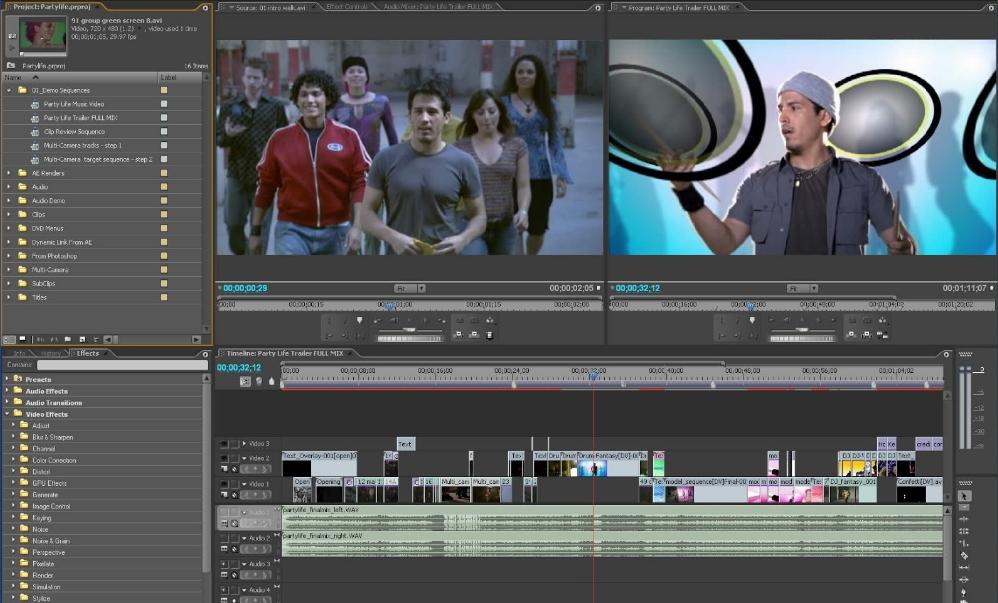The width and height of the screenshot is (998, 603).
Task: Expand the Titles bin
Action: tap(9, 297)
